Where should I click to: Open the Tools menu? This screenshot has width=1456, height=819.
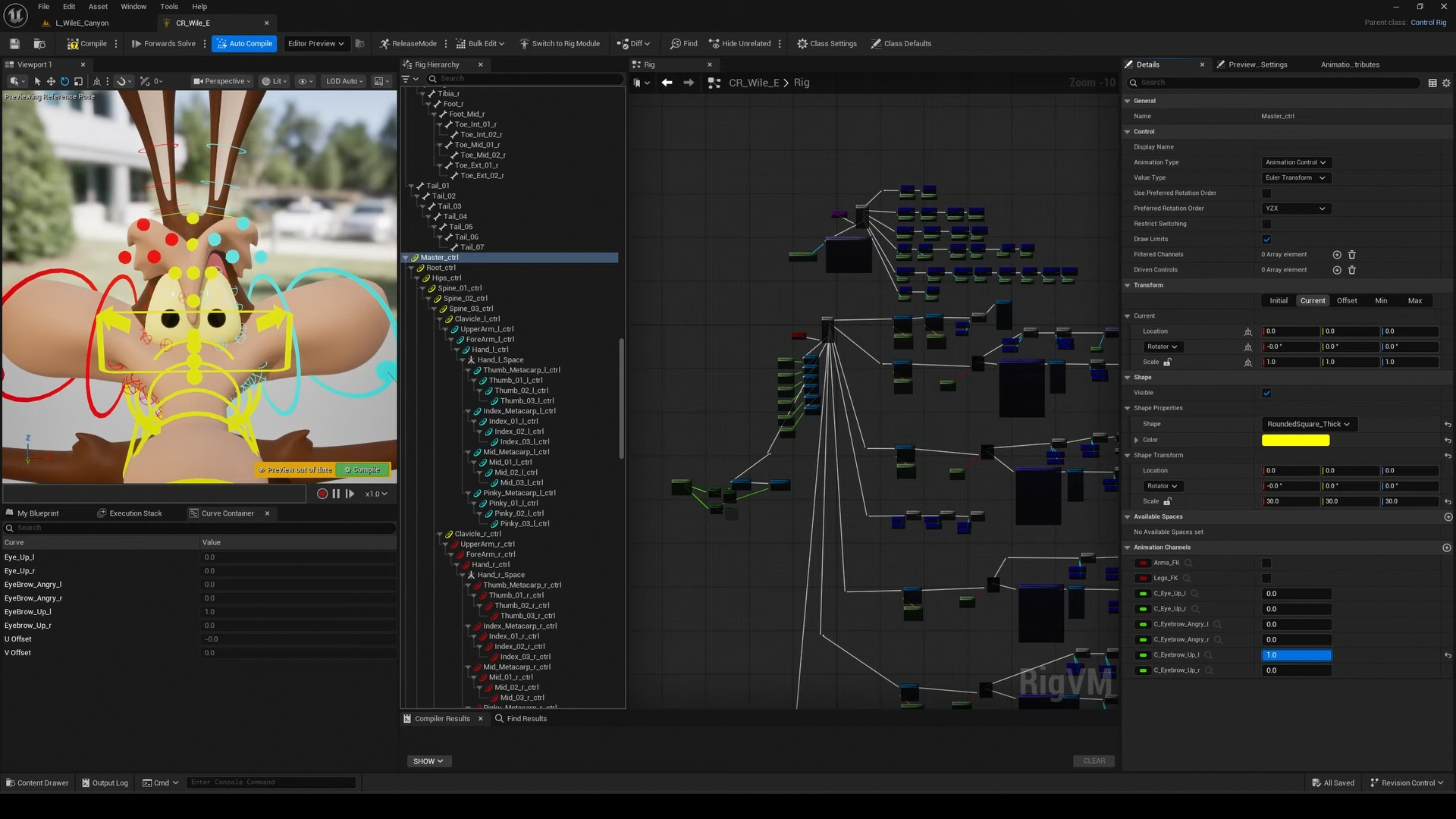pos(169,7)
